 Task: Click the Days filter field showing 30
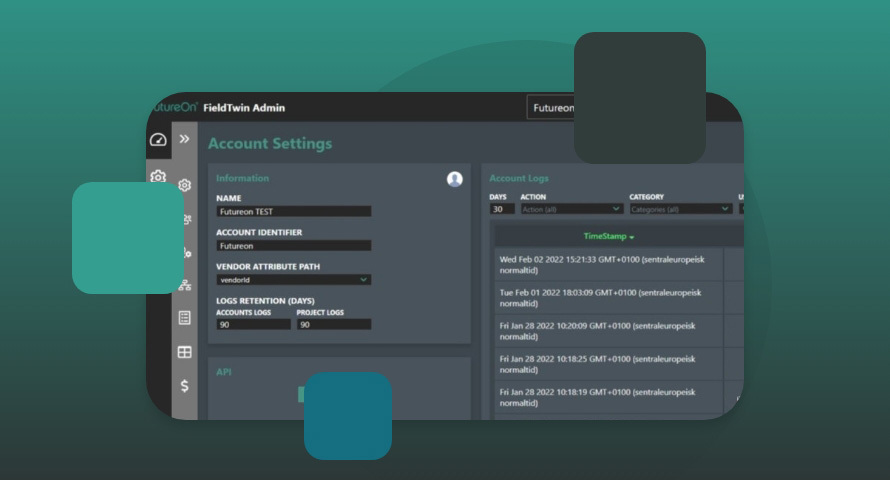pos(502,209)
